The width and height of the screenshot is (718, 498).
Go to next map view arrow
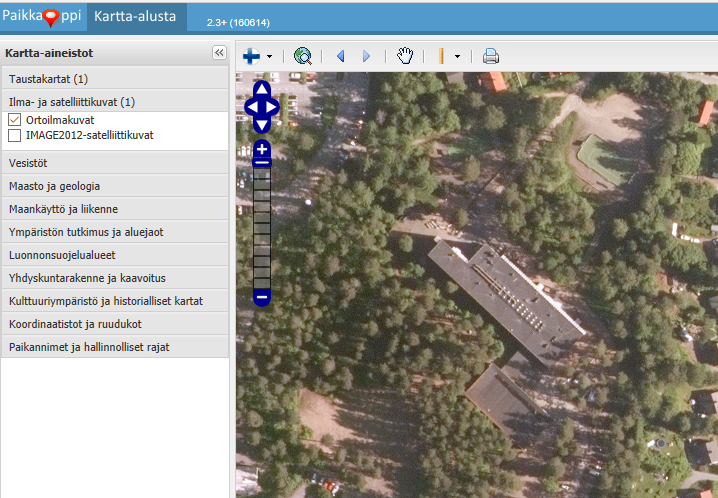pos(366,57)
